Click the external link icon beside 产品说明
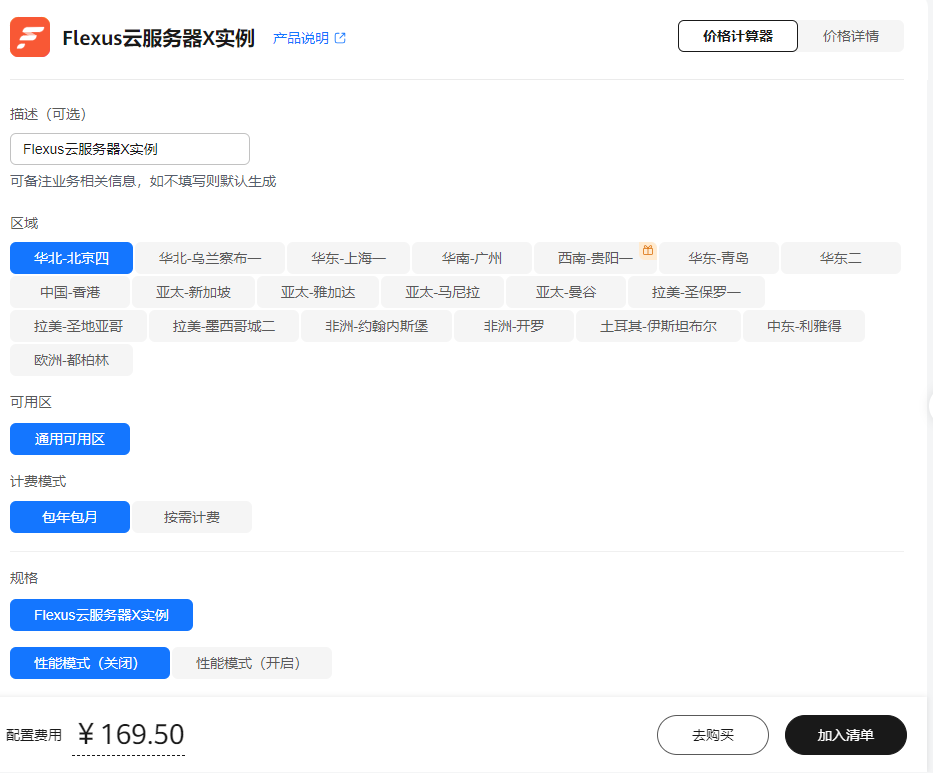The height and width of the screenshot is (773, 933). 340,38
